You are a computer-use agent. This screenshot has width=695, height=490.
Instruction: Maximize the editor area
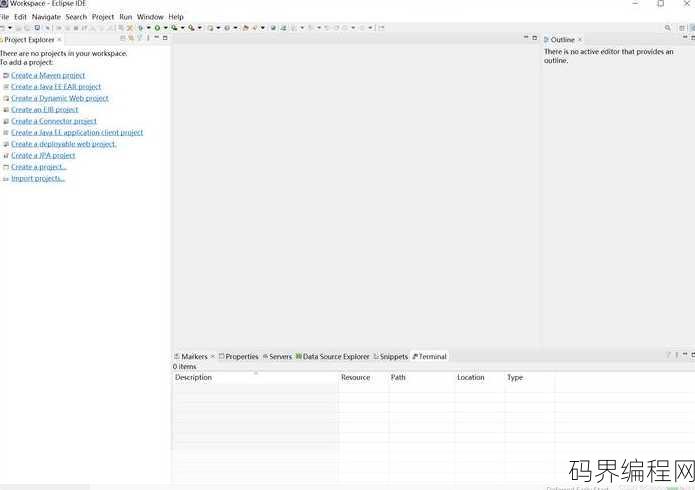click(535, 38)
